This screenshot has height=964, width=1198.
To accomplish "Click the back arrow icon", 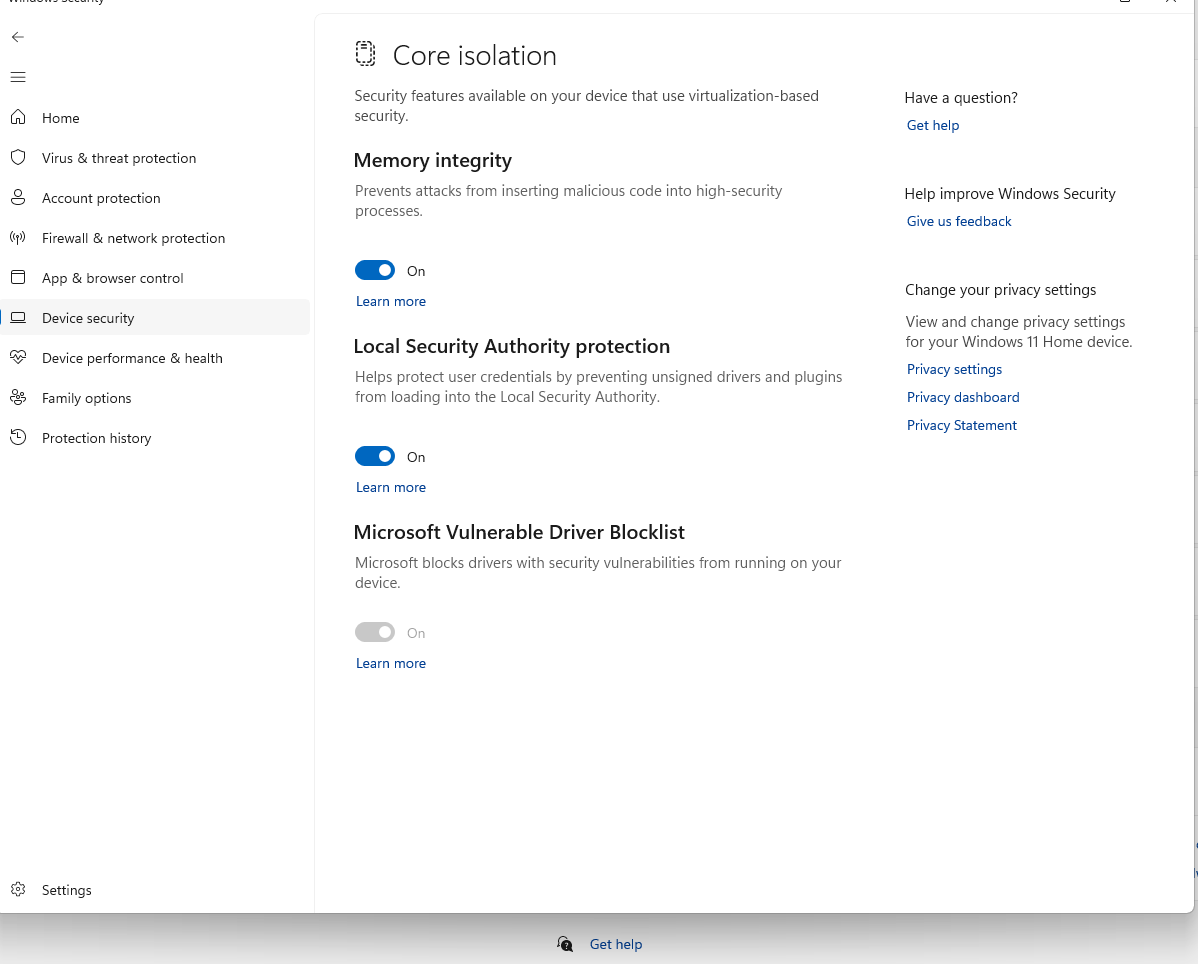I will coord(18,37).
